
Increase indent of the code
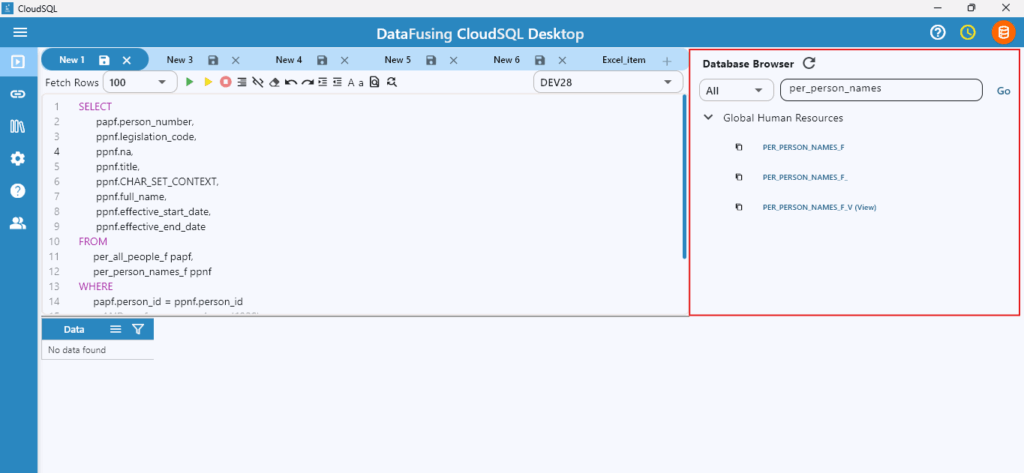click(x=323, y=82)
